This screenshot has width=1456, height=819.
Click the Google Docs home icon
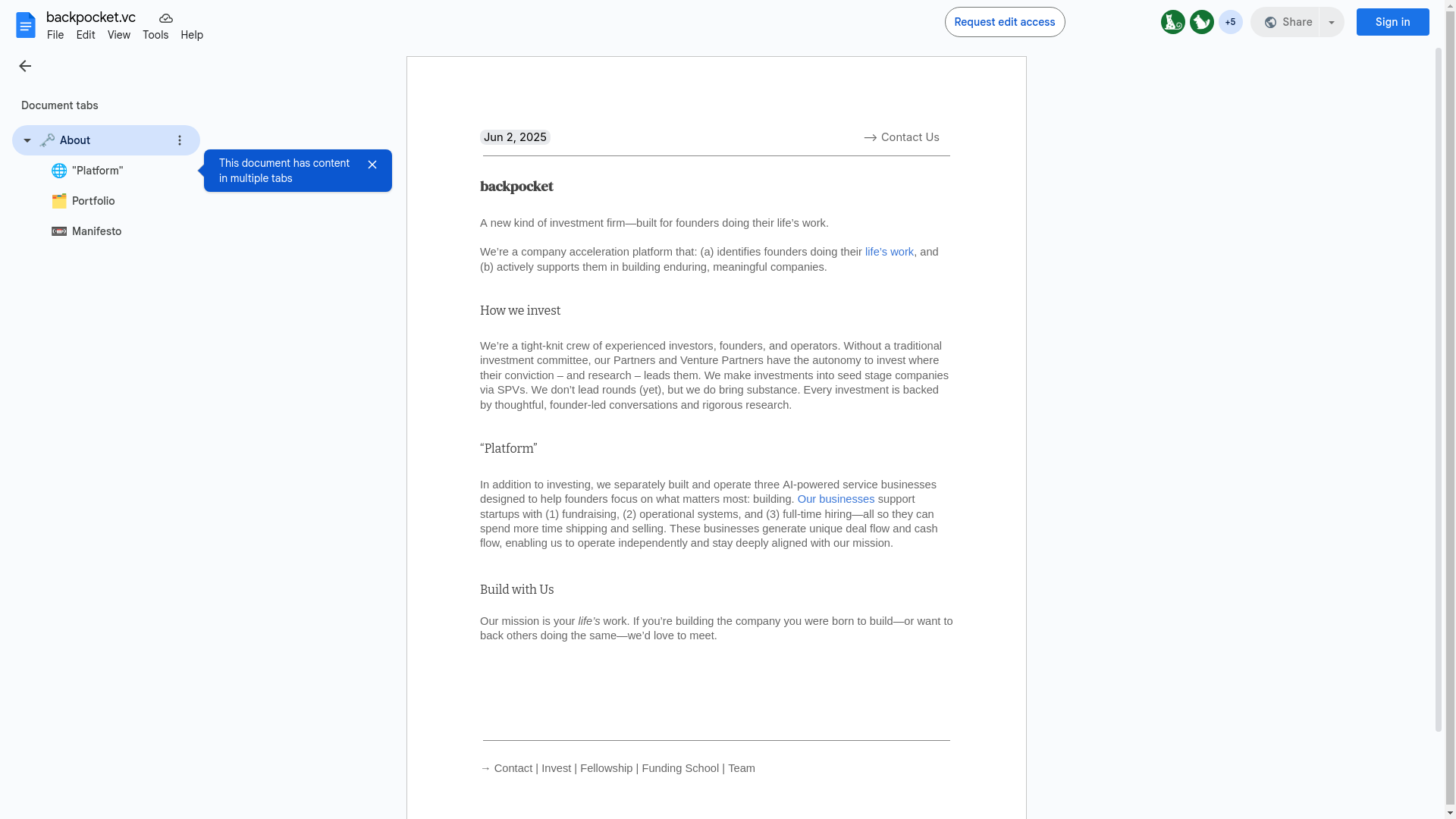click(26, 25)
